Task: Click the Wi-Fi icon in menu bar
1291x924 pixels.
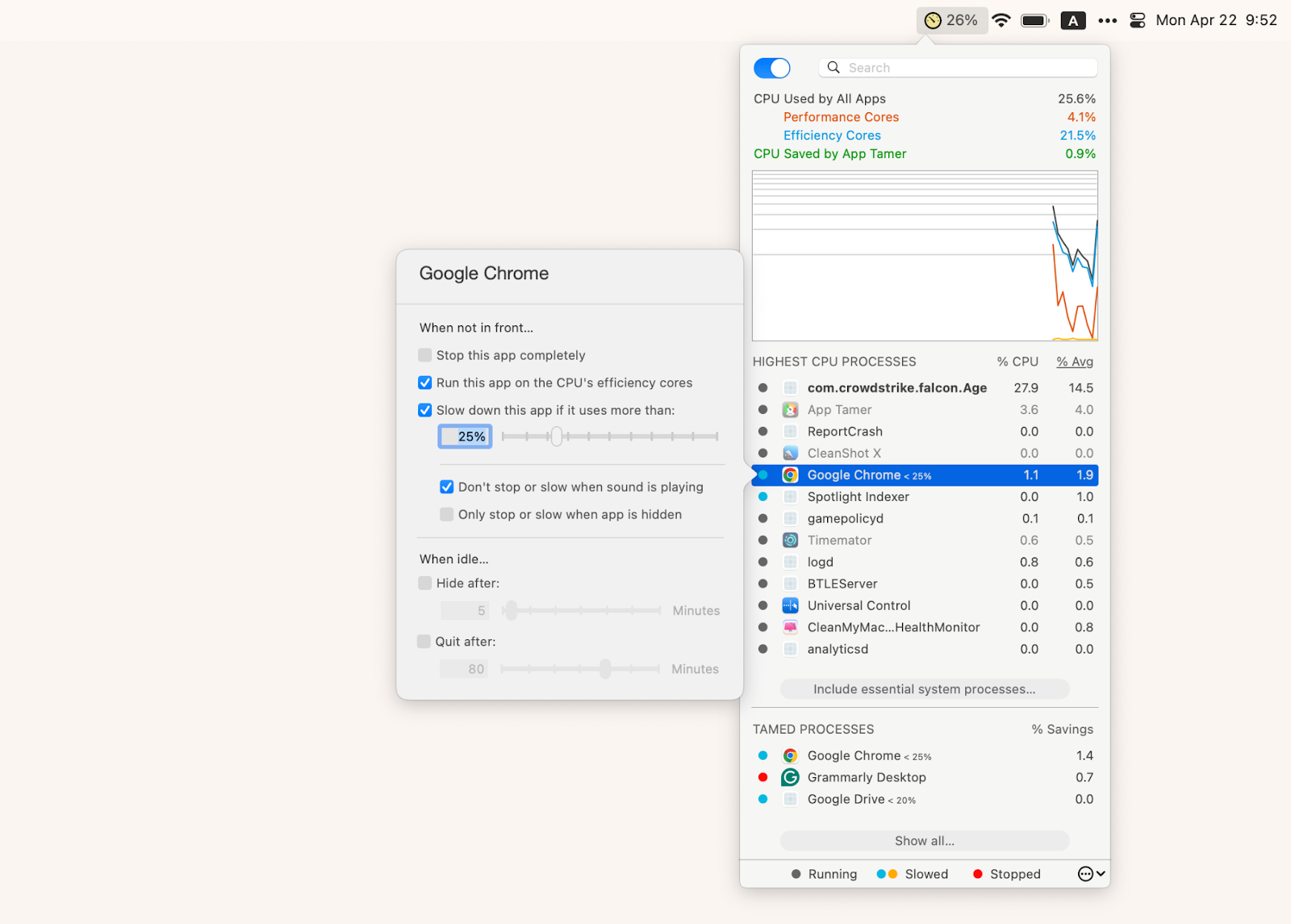Action: click(x=1001, y=19)
